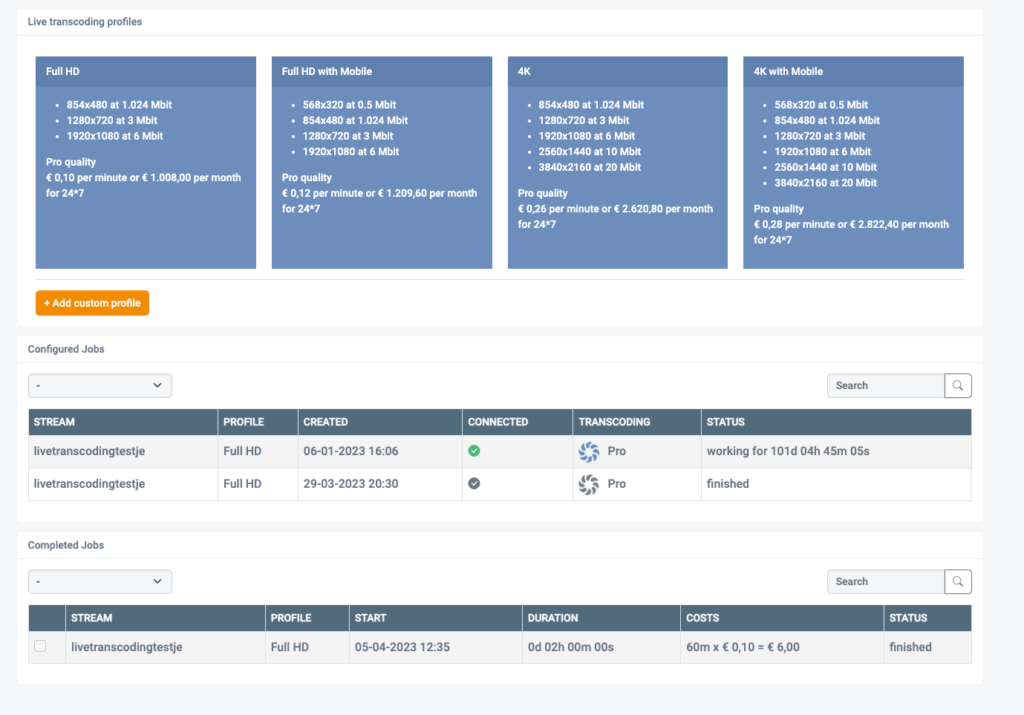This screenshot has width=1024, height=715.
Task: Click the gray connected checkmark on the finished job
Action: 474,484
